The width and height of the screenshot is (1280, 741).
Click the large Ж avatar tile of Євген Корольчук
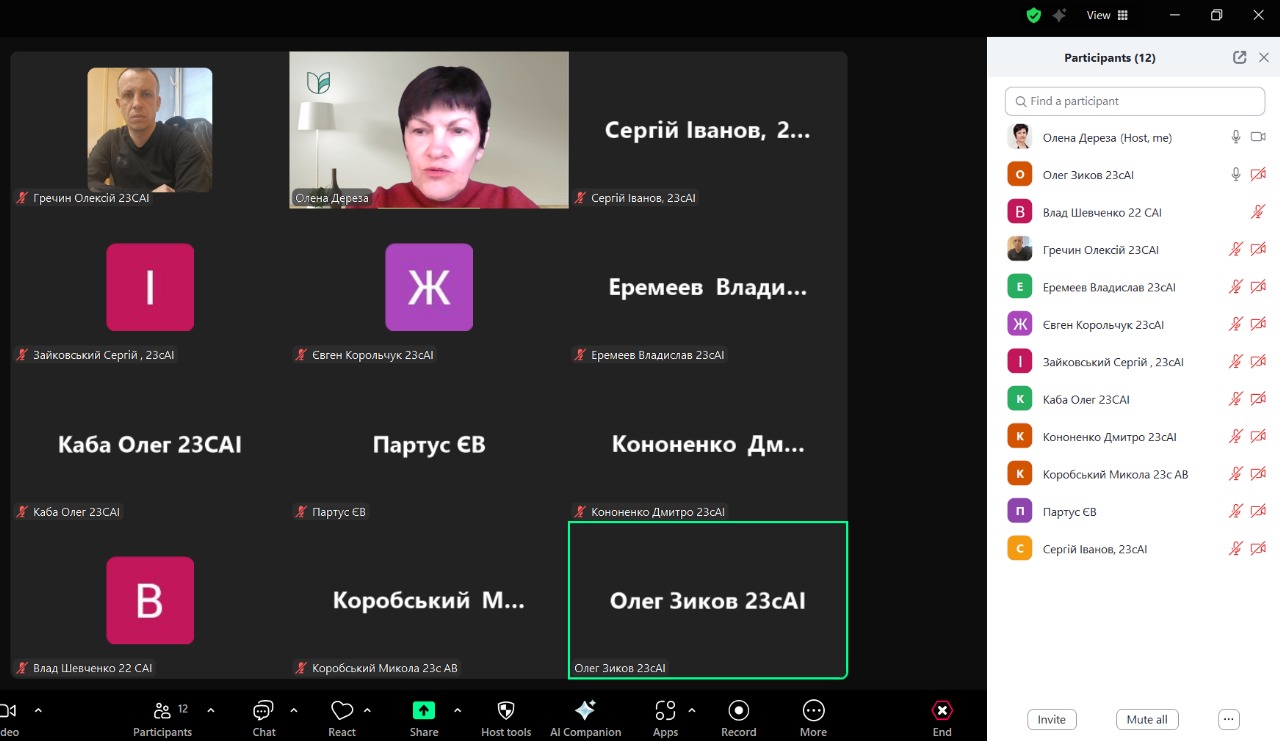[429, 287]
